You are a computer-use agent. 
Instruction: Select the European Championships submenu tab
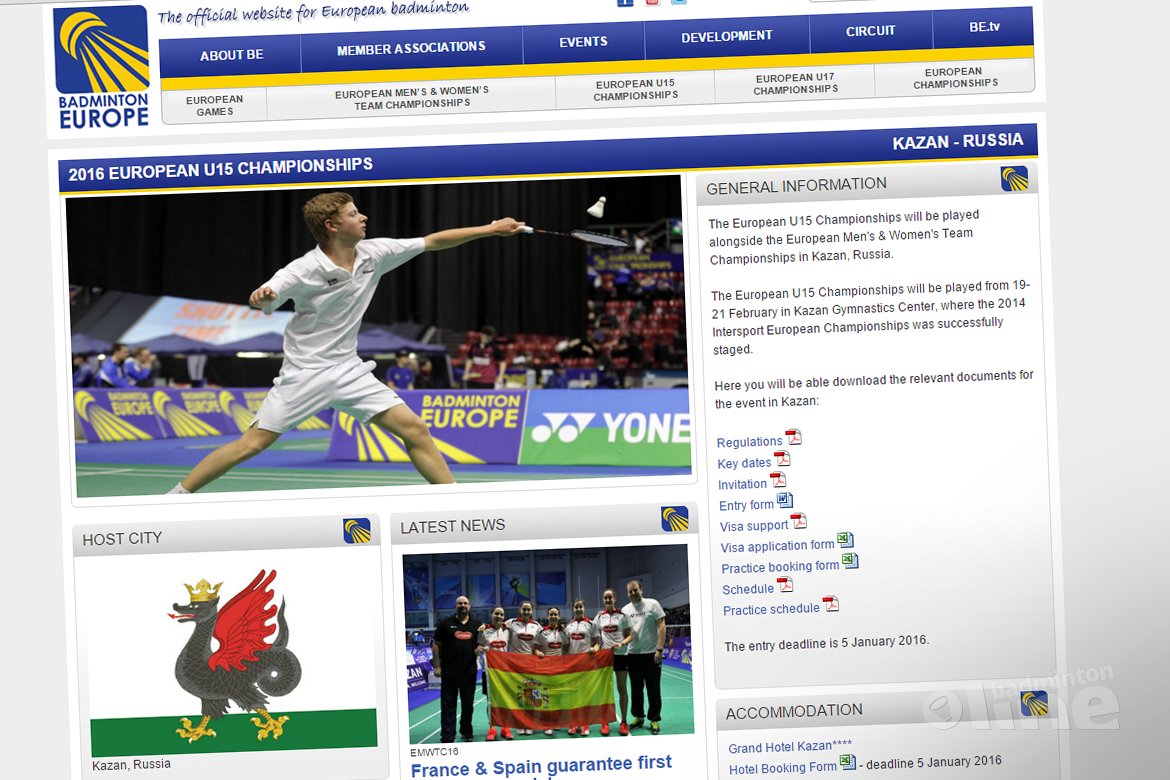955,78
